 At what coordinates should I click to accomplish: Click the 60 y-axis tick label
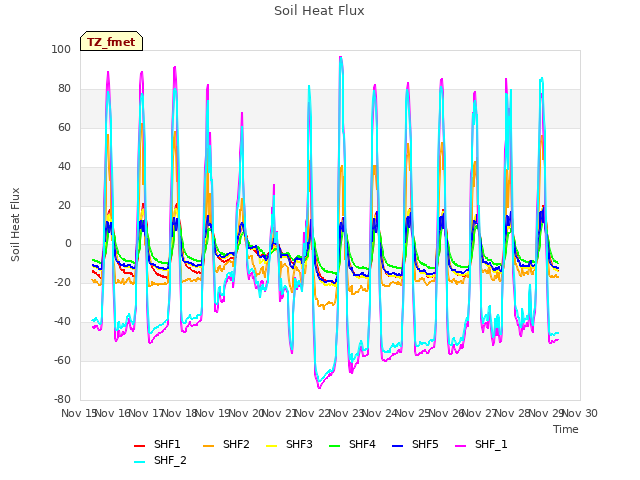[x=64, y=128]
